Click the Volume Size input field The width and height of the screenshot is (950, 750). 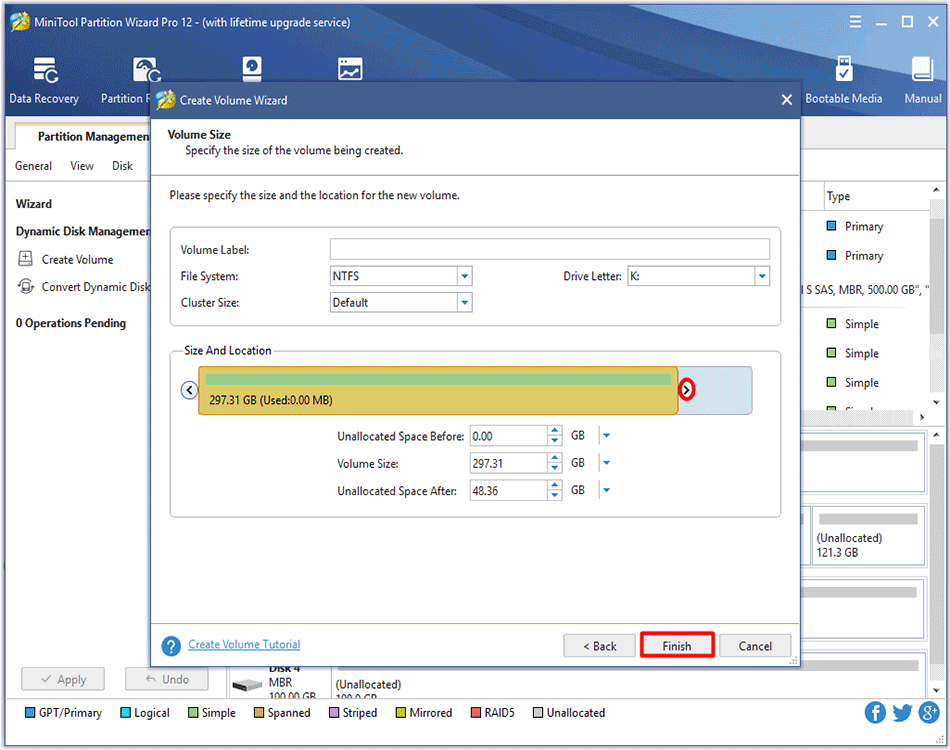click(x=509, y=463)
